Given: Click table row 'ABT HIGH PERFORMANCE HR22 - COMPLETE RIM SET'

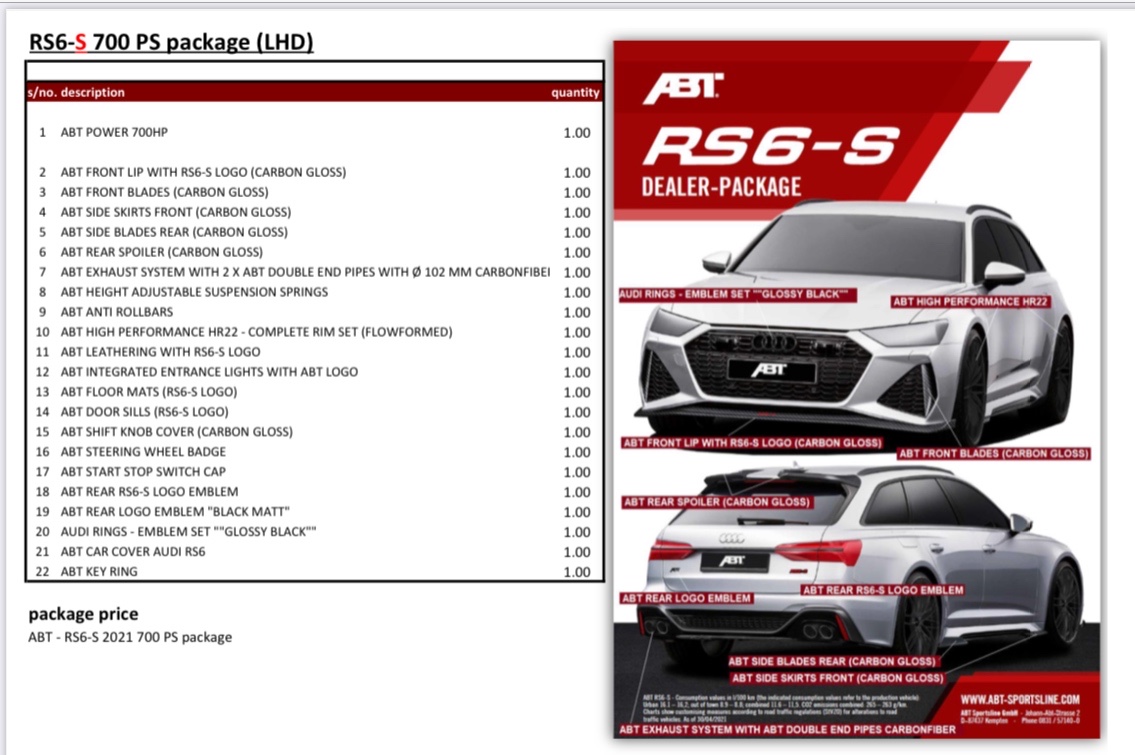Looking at the screenshot, I should click(x=256, y=332).
